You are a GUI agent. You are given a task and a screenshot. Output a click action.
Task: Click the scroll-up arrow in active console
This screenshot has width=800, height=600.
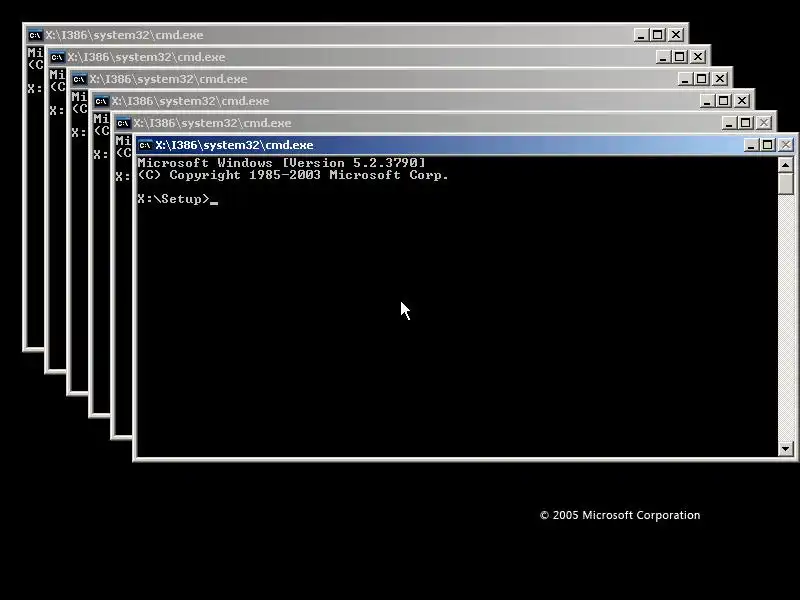tap(785, 165)
